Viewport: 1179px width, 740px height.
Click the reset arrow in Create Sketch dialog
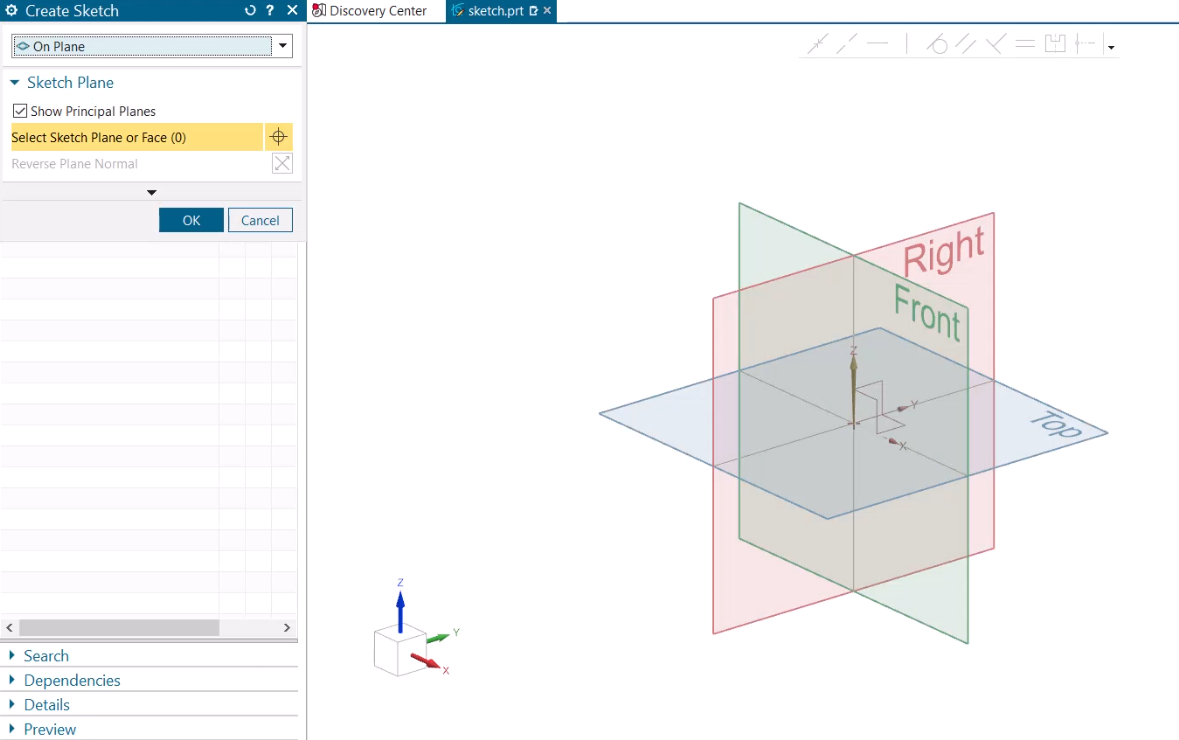249,11
